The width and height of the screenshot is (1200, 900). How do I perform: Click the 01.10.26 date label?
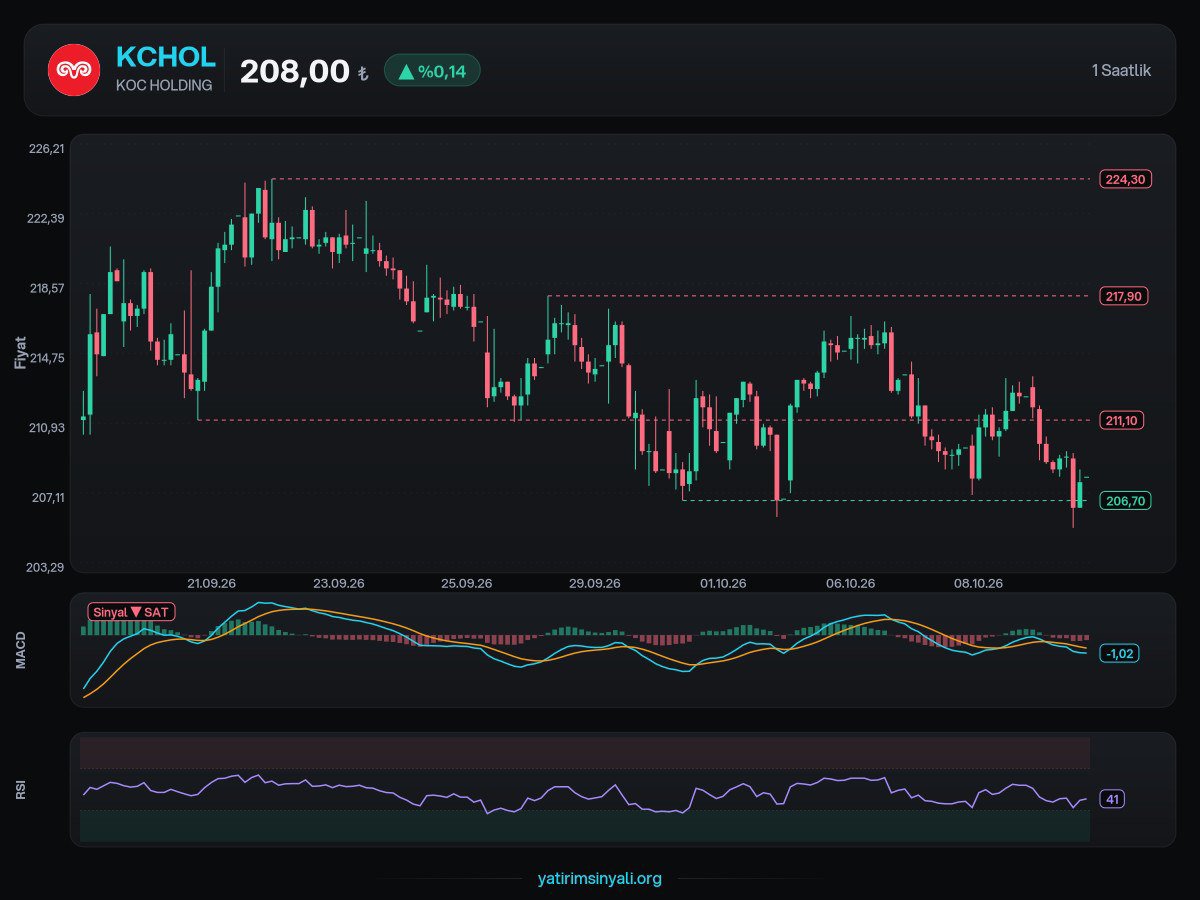click(723, 583)
